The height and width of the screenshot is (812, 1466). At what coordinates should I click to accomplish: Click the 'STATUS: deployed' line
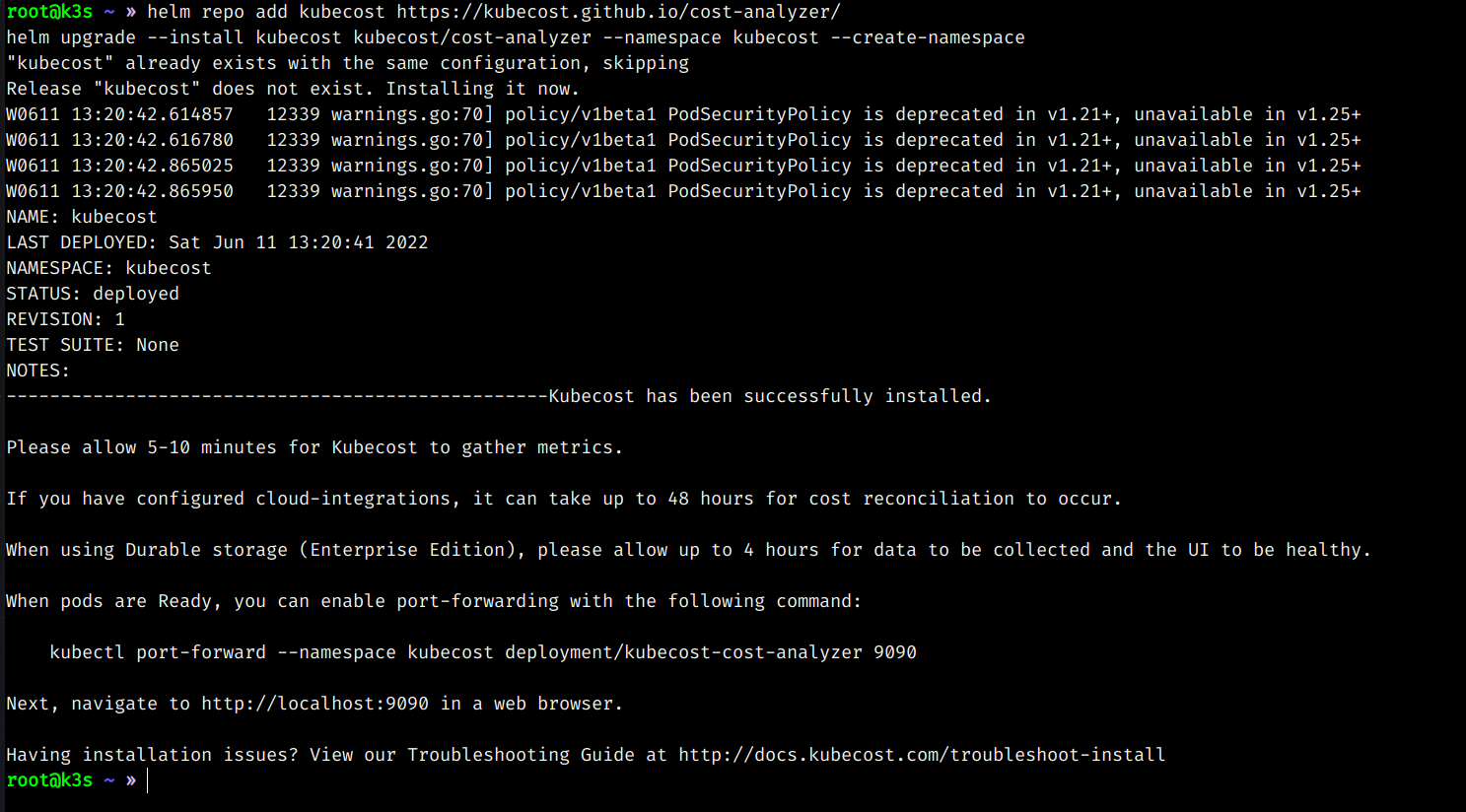pyautogui.click(x=93, y=294)
